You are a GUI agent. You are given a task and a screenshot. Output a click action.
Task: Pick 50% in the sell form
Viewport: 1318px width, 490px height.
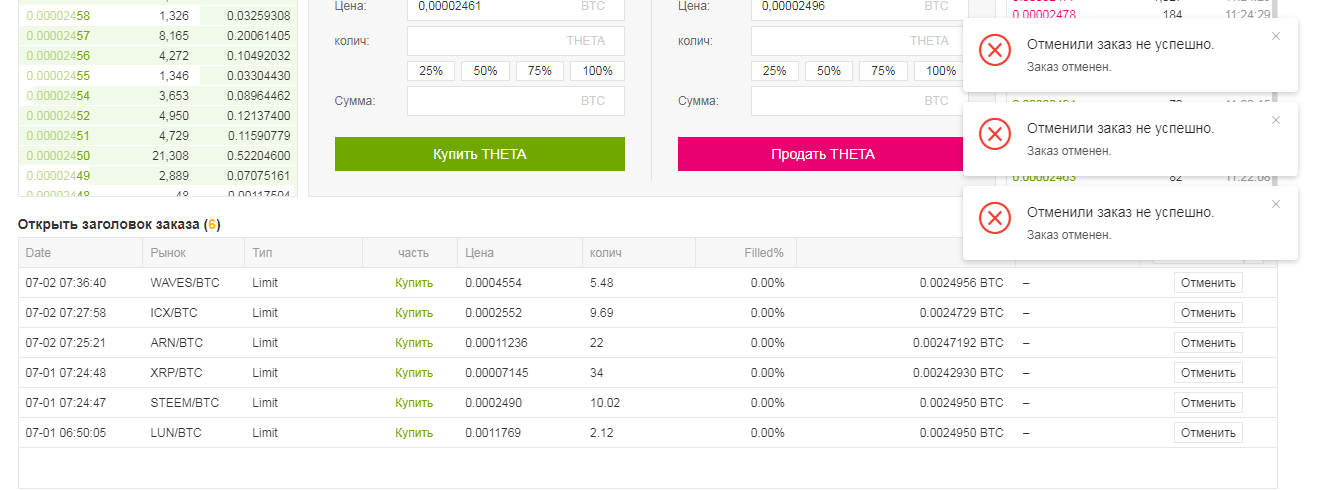click(829, 71)
